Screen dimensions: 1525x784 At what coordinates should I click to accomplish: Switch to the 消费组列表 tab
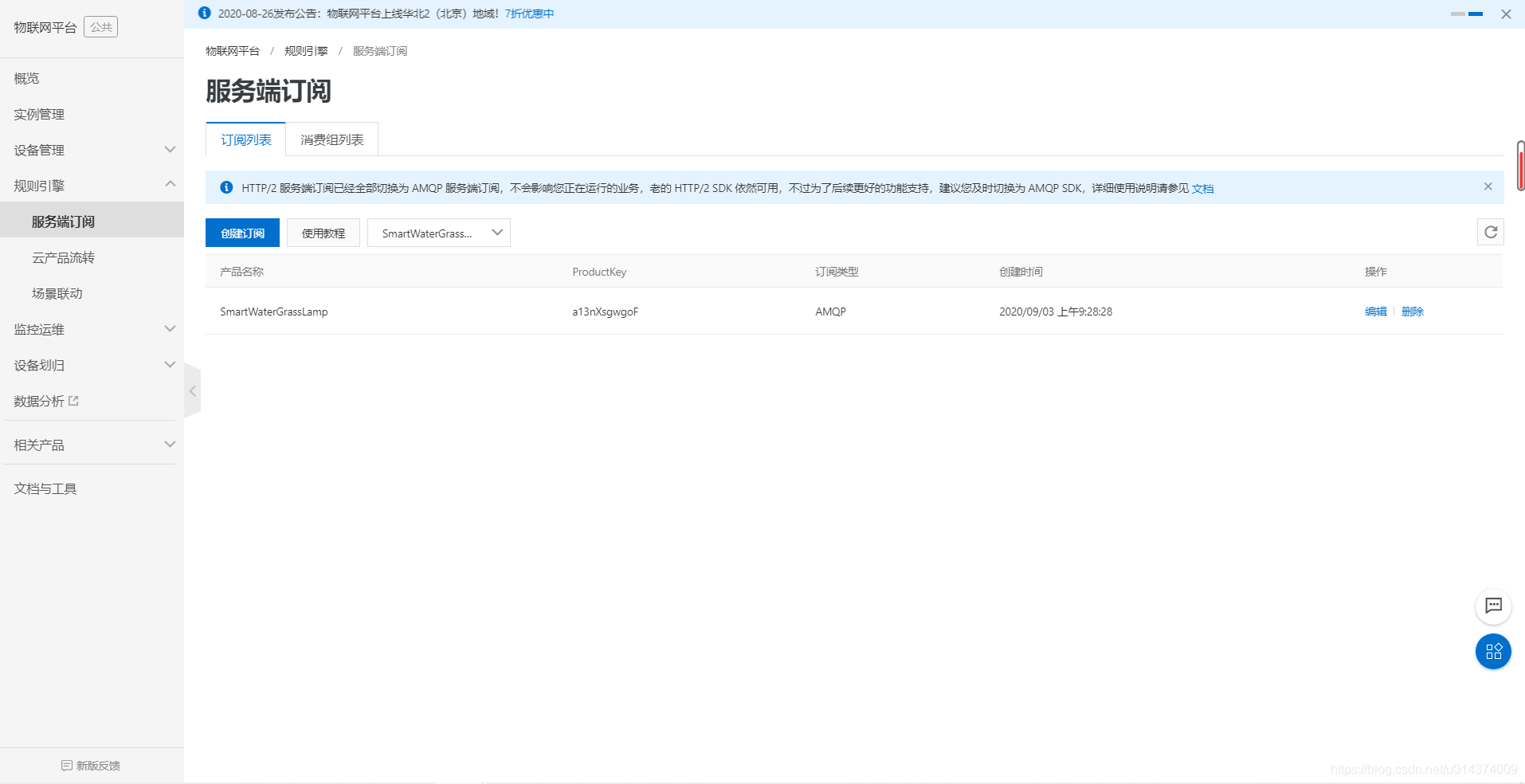click(x=331, y=139)
